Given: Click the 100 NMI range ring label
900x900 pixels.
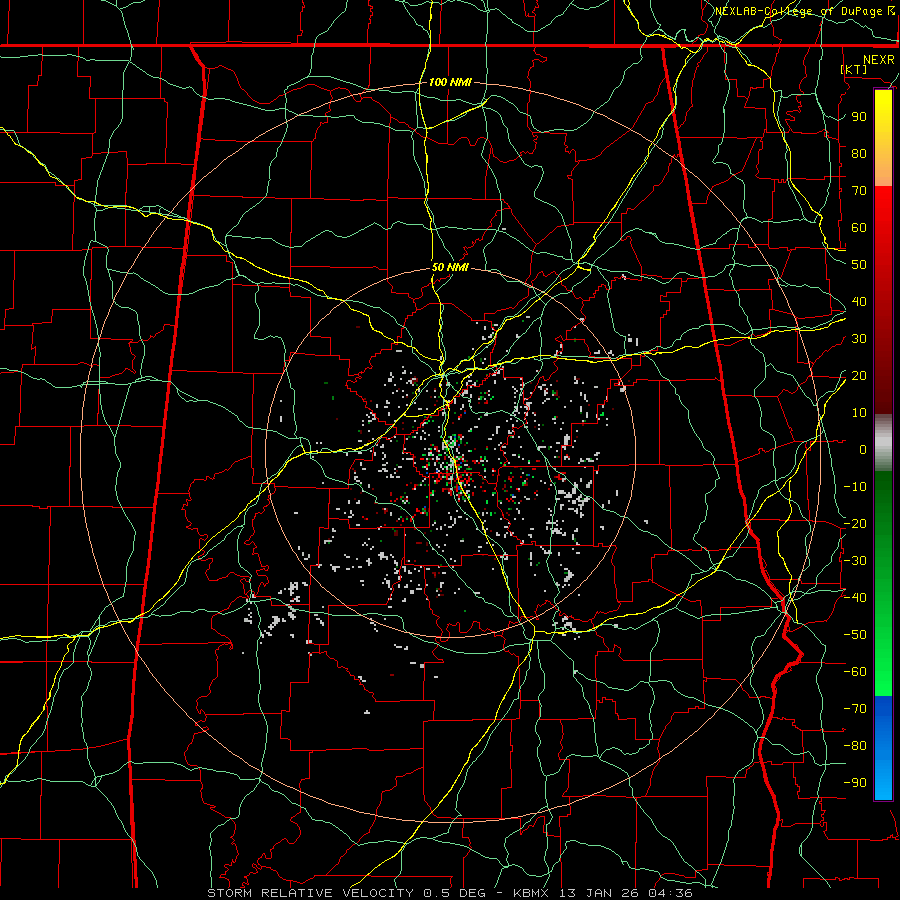Looking at the screenshot, I should pyautogui.click(x=450, y=82).
